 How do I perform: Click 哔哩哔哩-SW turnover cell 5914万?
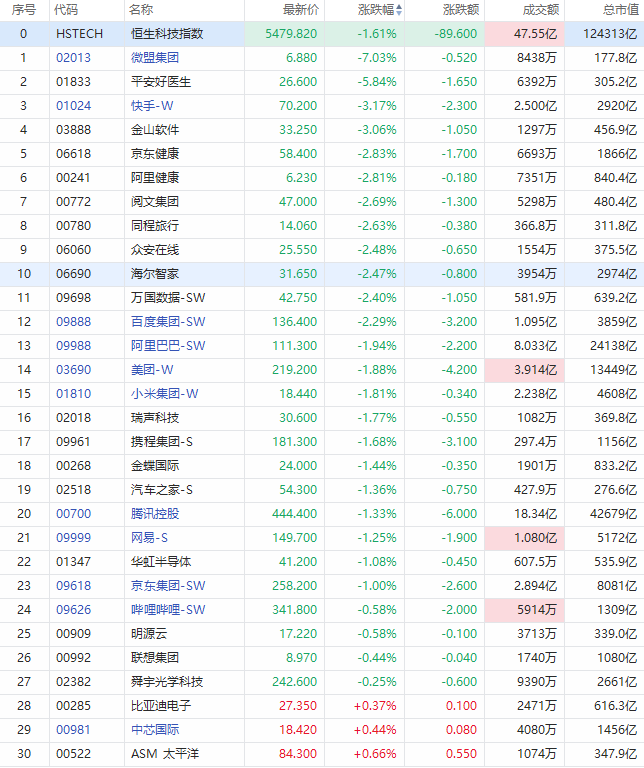525,610
